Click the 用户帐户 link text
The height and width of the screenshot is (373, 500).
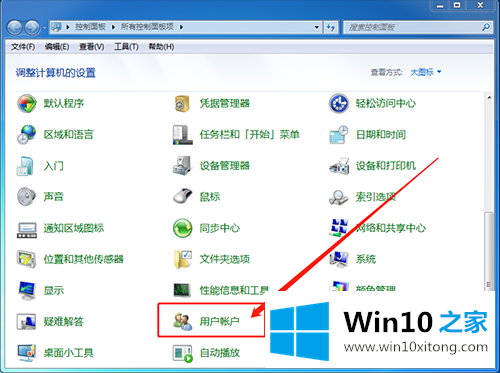coord(219,322)
